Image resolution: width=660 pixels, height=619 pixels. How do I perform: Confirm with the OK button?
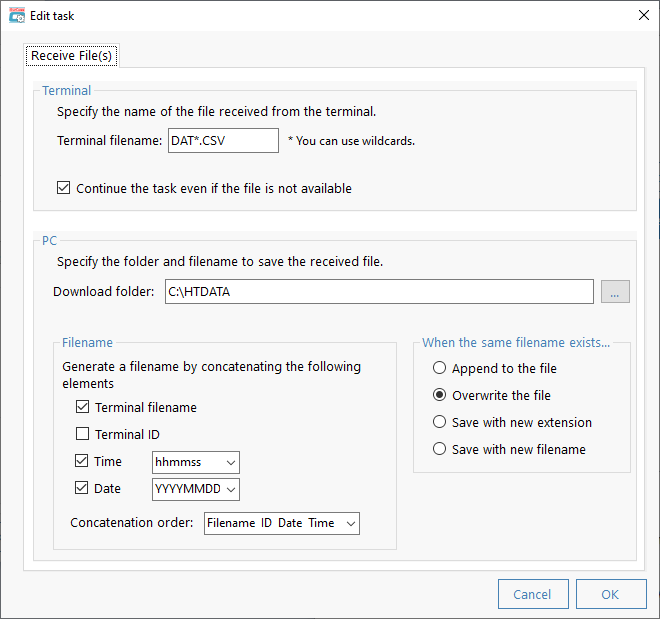611,594
